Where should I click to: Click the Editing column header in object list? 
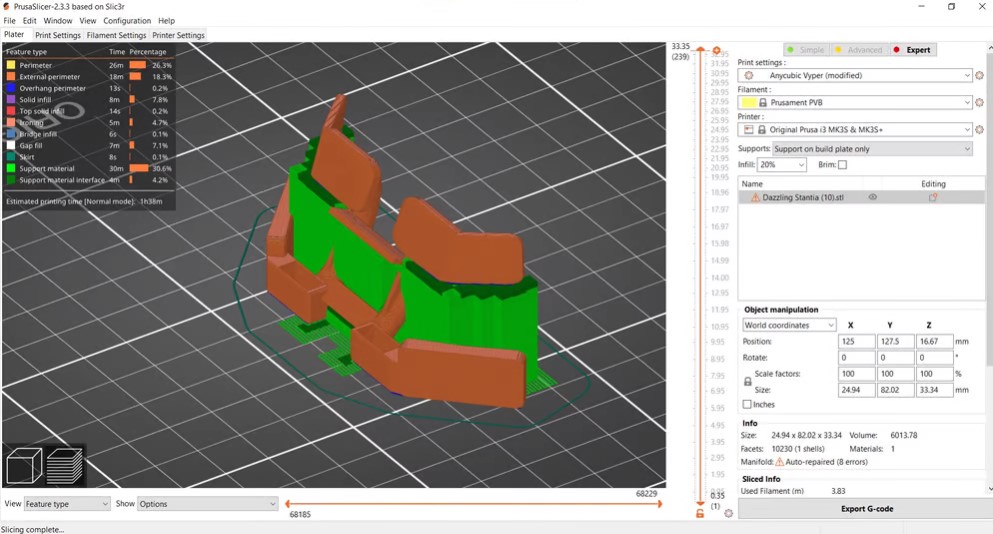(x=933, y=184)
